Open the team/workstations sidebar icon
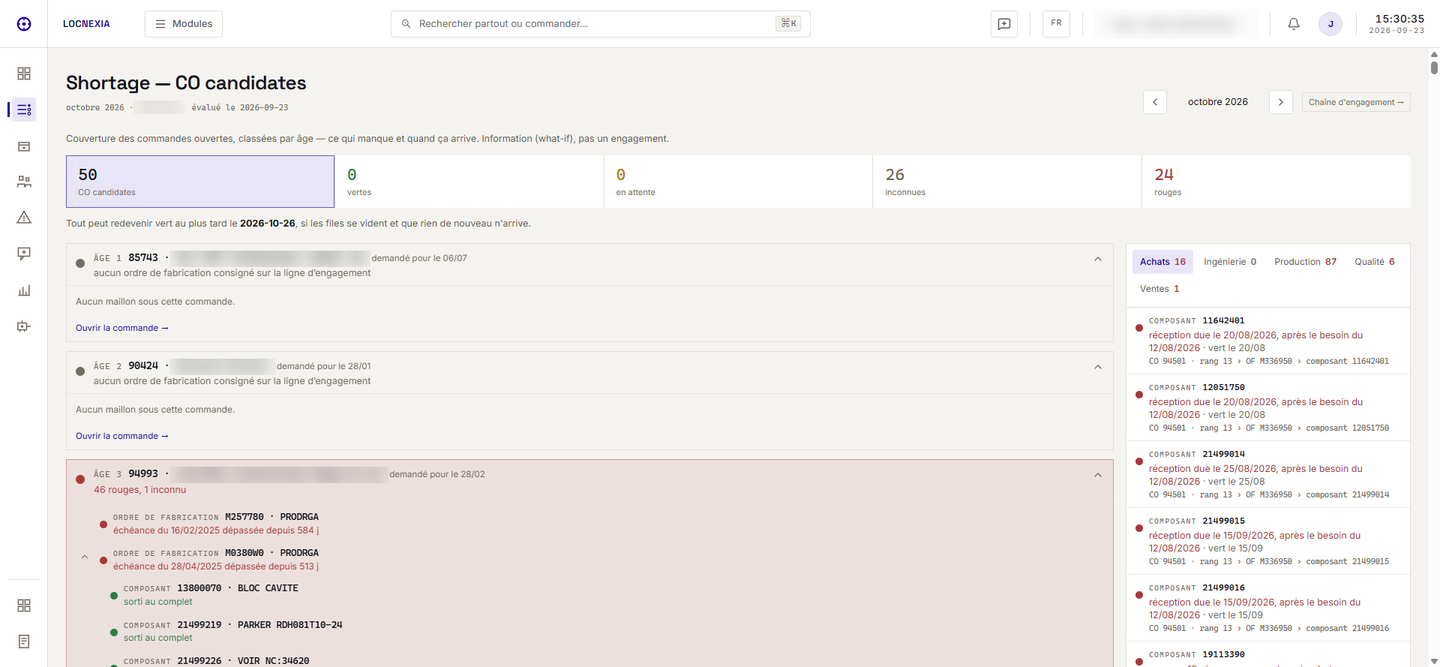 coord(24,182)
